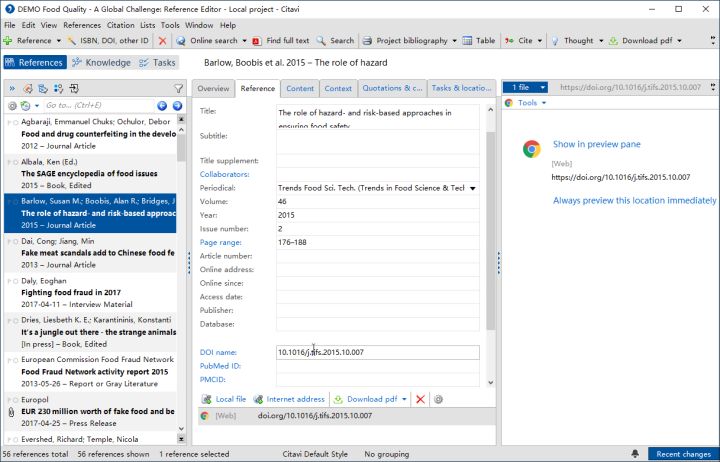This screenshot has width=720, height=462.
Task: Open the Tasks workspace
Action: 158,62
